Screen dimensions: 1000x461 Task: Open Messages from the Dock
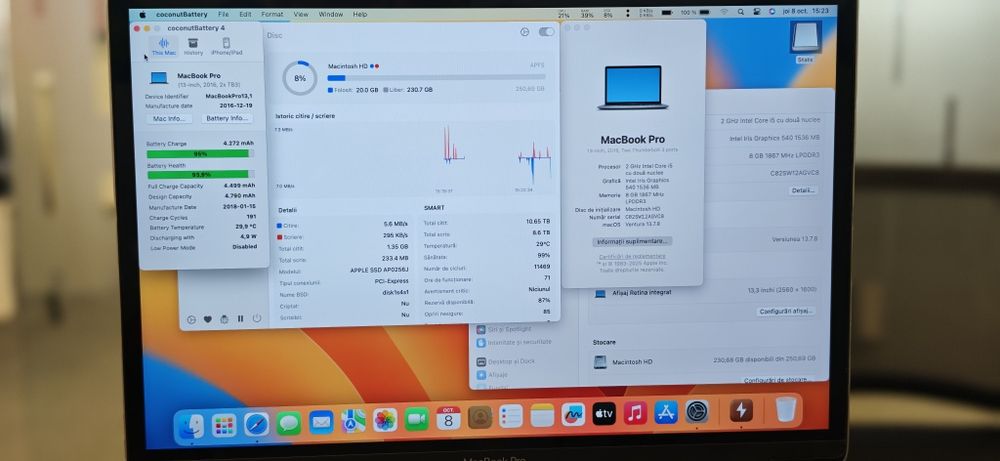(289, 423)
